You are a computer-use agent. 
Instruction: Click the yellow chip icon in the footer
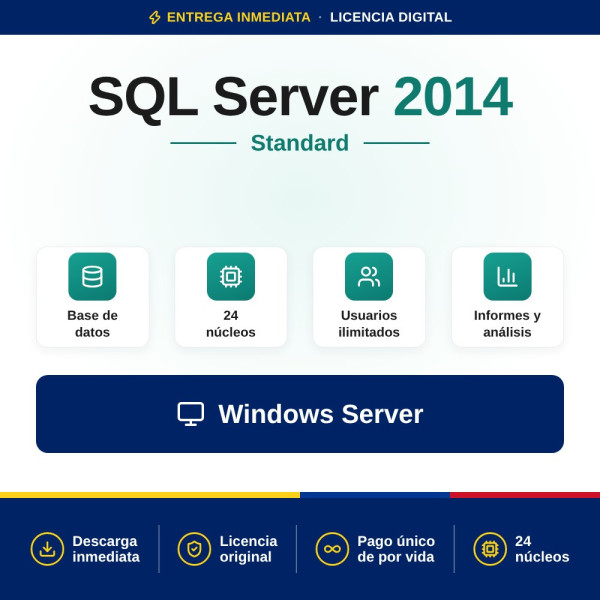[490, 549]
